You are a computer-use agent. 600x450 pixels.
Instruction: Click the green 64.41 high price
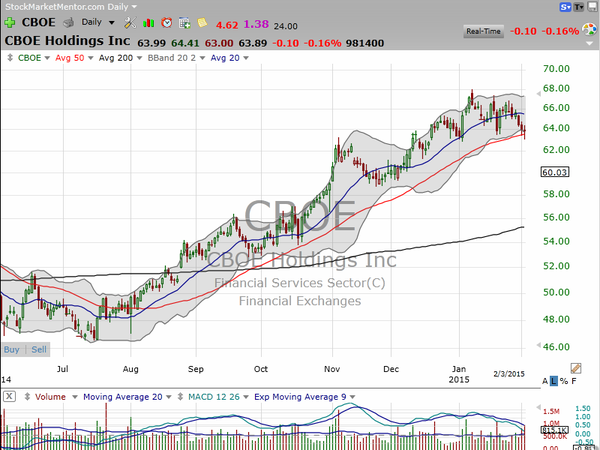coord(185,43)
